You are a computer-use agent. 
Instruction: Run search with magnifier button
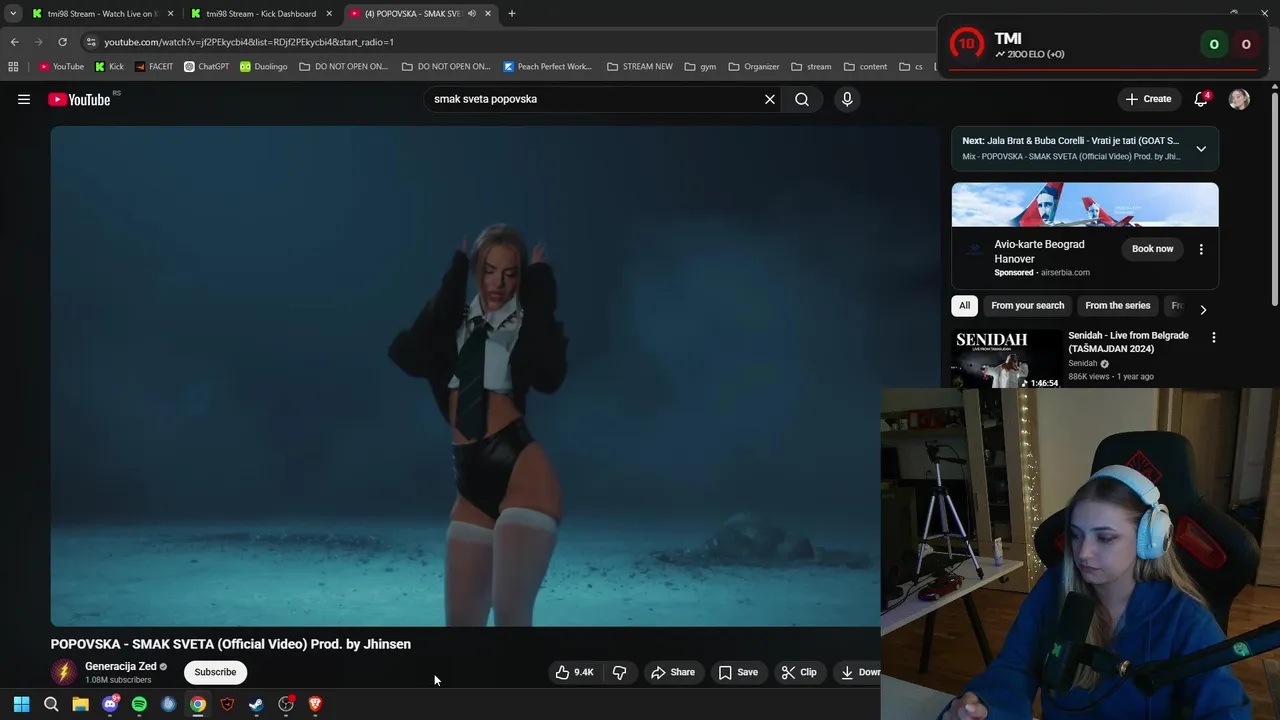pos(802,99)
